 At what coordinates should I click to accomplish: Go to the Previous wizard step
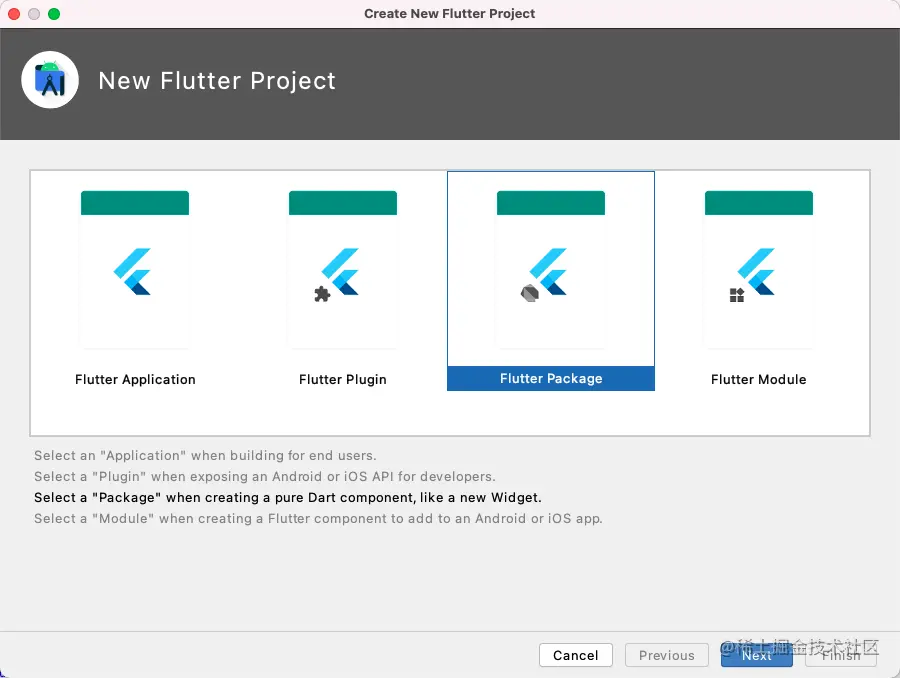coord(666,655)
